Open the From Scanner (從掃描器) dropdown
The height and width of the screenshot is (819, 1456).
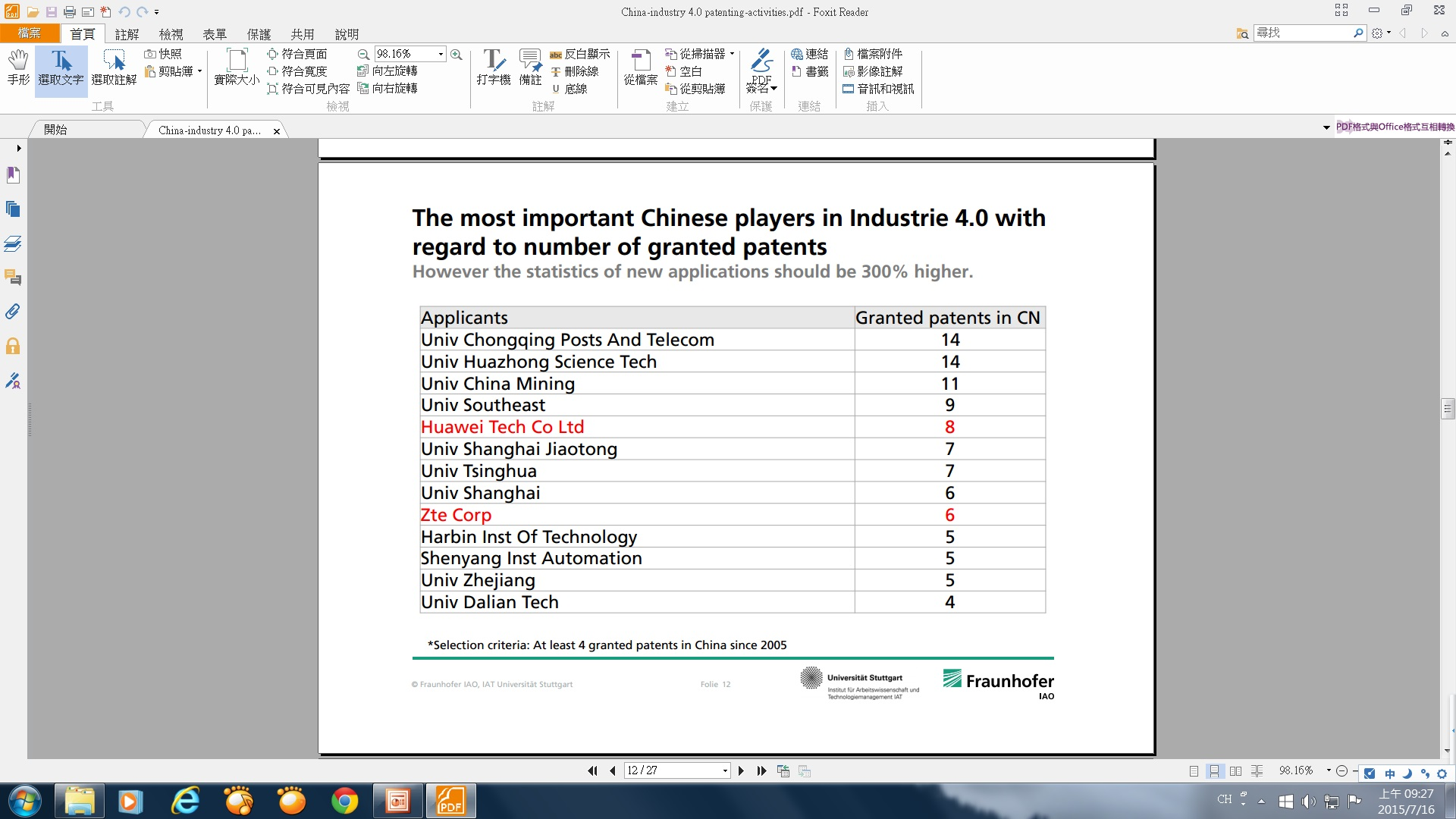pos(732,54)
